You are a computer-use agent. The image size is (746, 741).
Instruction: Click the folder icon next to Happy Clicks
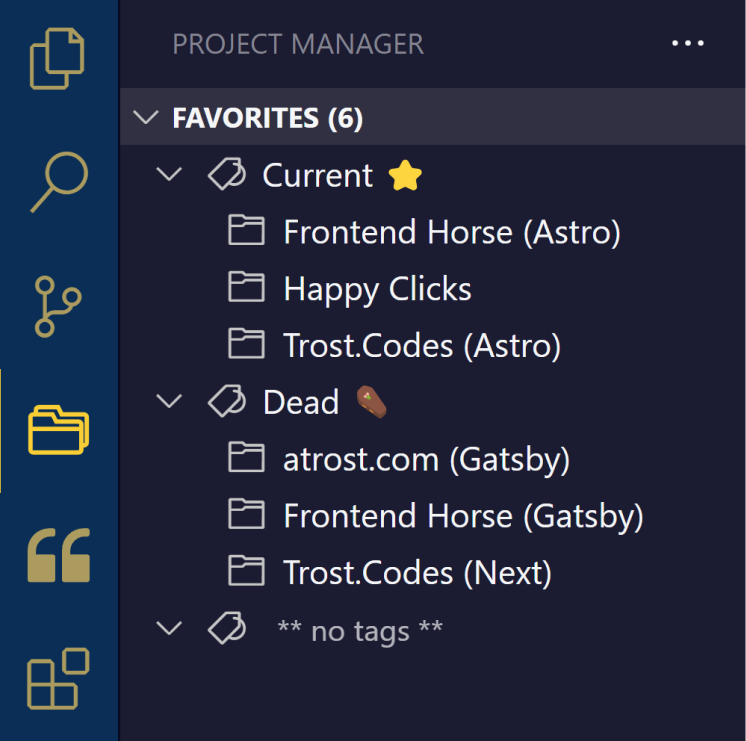(x=246, y=287)
